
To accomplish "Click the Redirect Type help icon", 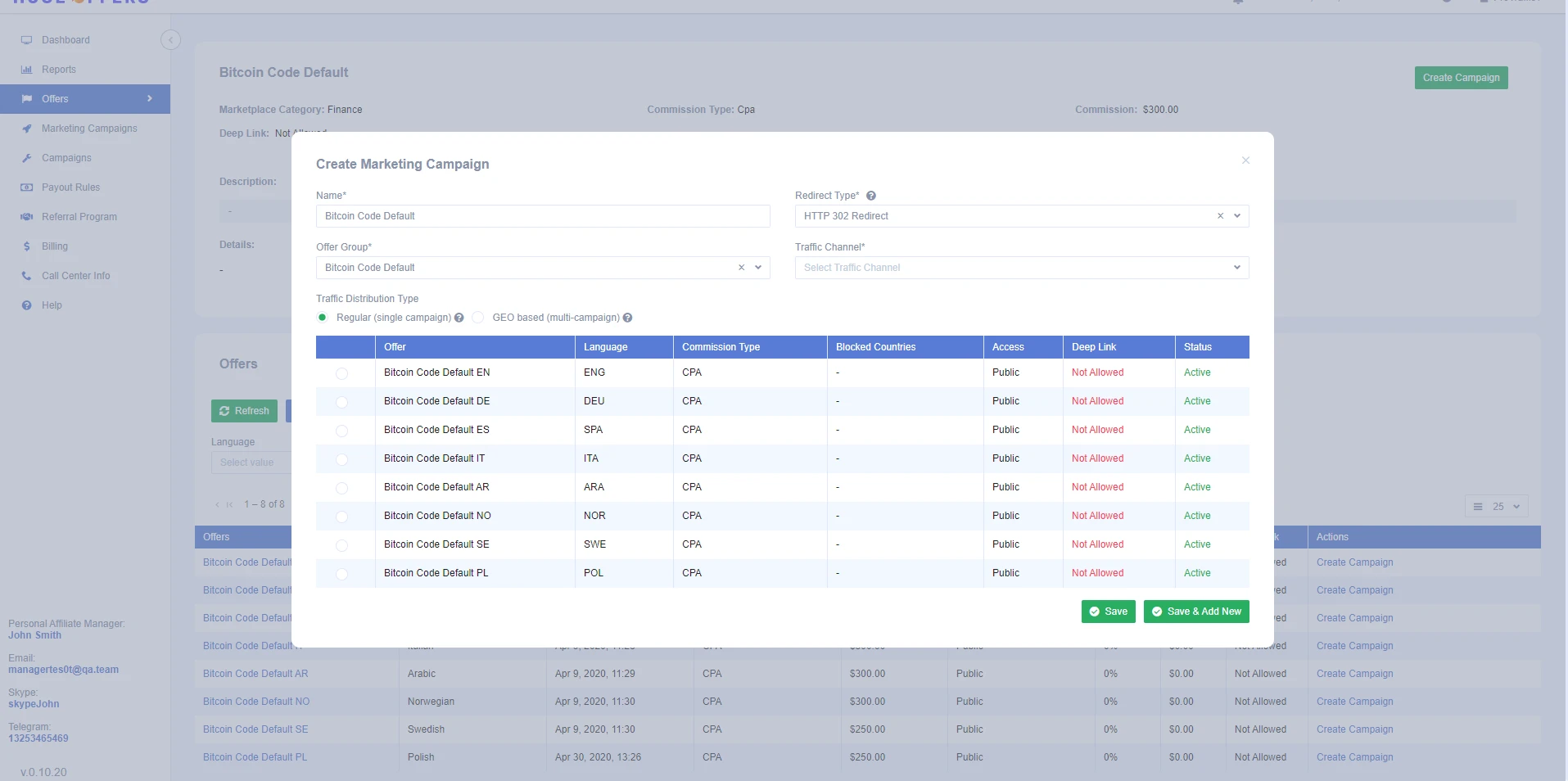I will click(871, 196).
